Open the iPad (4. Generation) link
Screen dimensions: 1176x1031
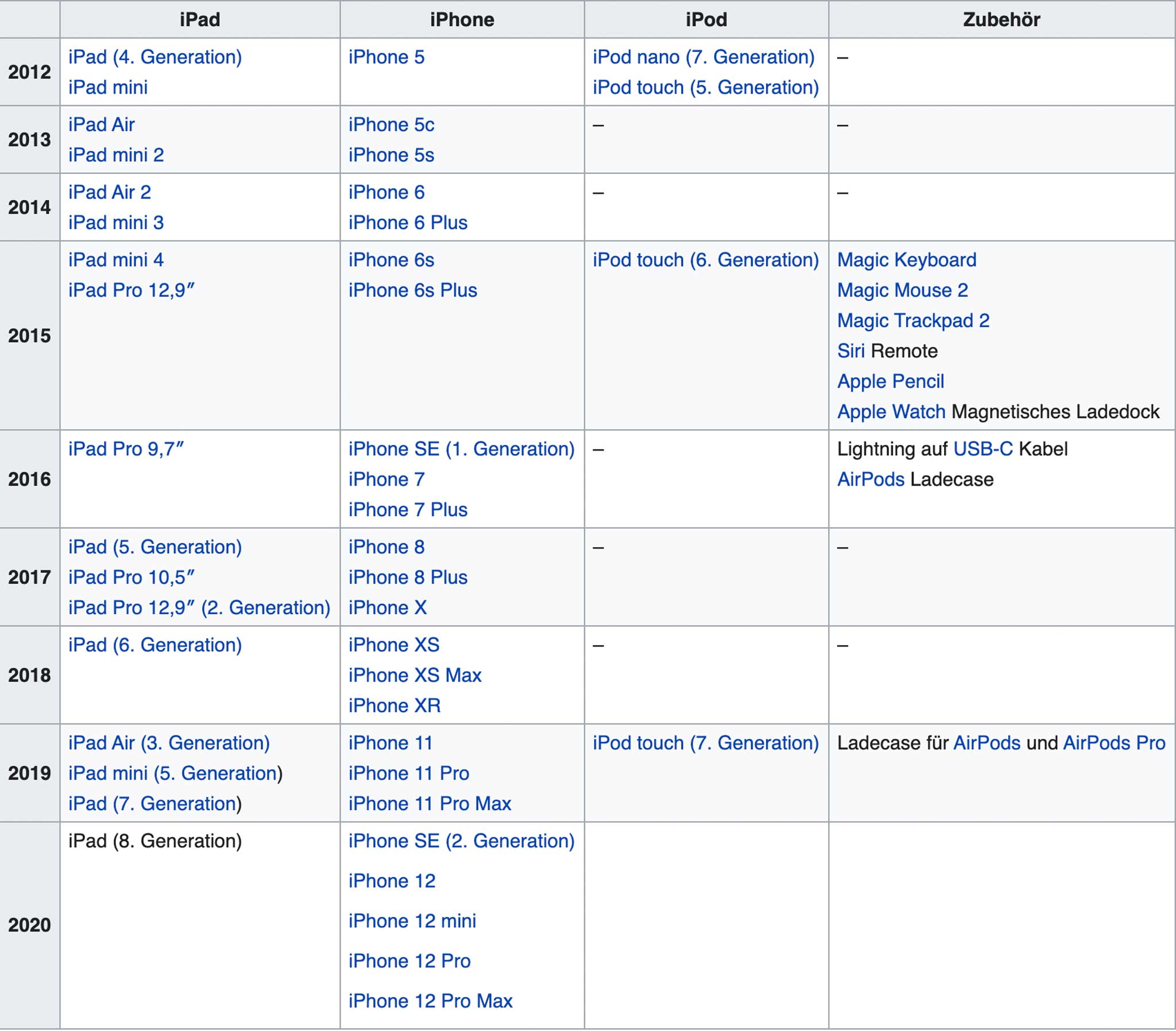(155, 57)
